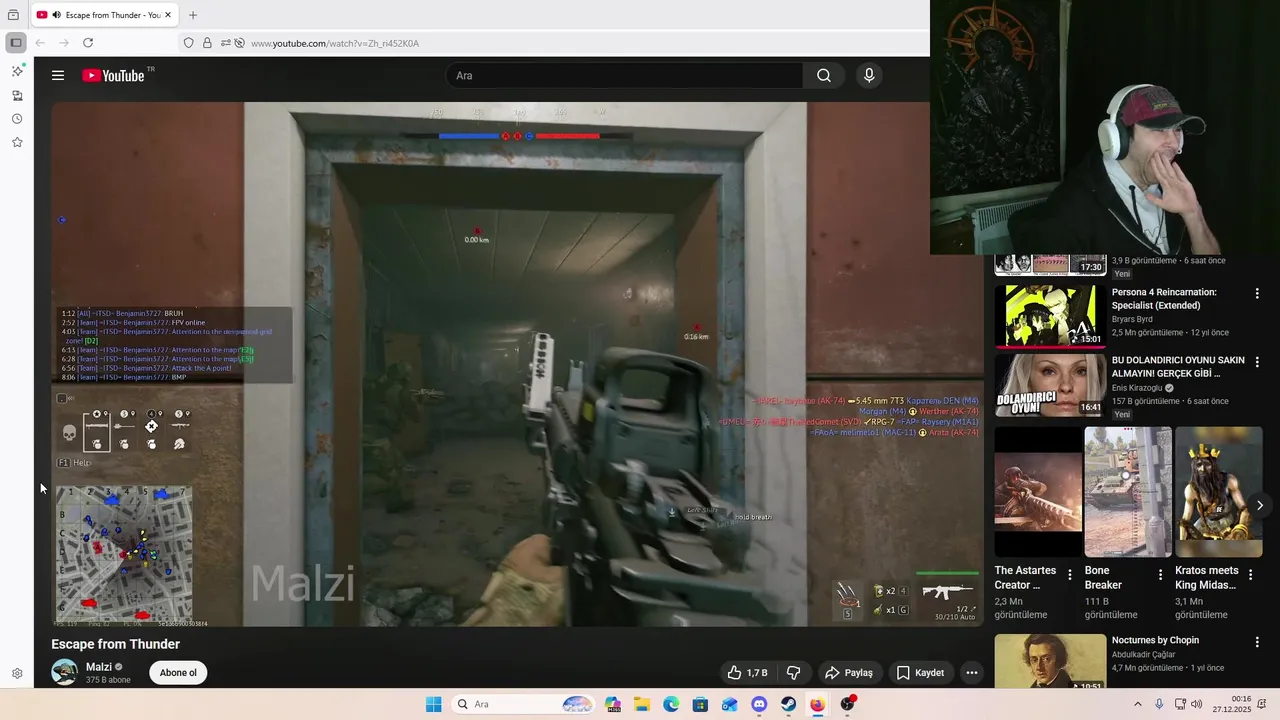
Task: Open the History clock sidebar icon
Action: [x=17, y=119]
